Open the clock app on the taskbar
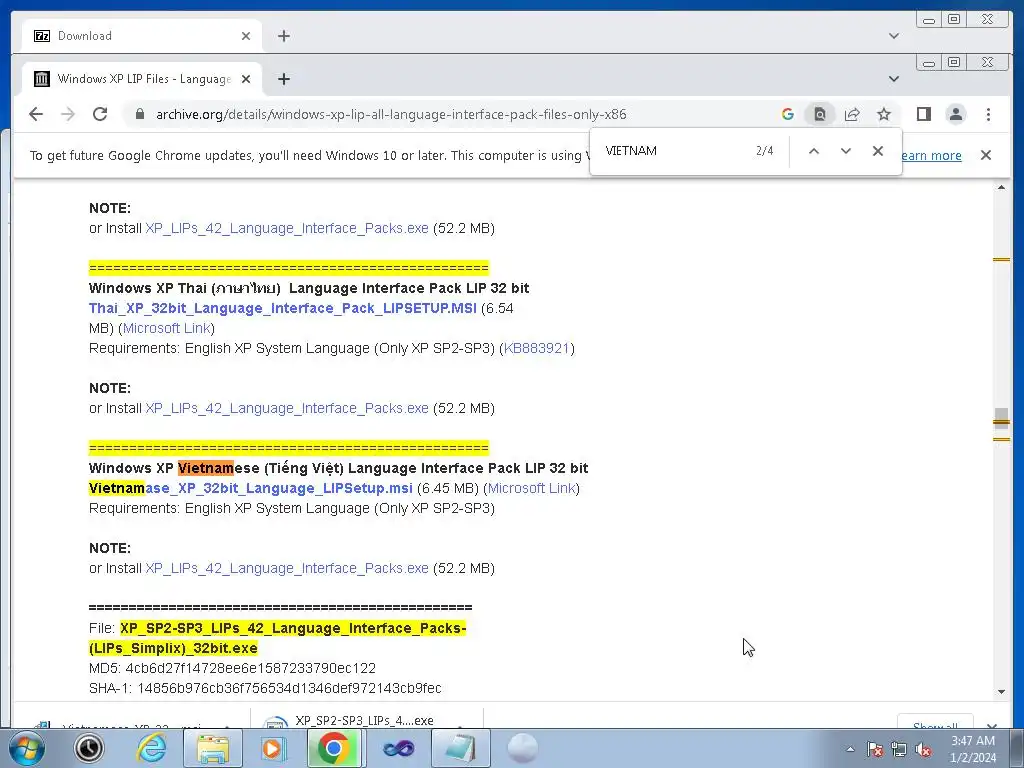Image resolution: width=1024 pixels, height=768 pixels. pyautogui.click(x=89, y=748)
